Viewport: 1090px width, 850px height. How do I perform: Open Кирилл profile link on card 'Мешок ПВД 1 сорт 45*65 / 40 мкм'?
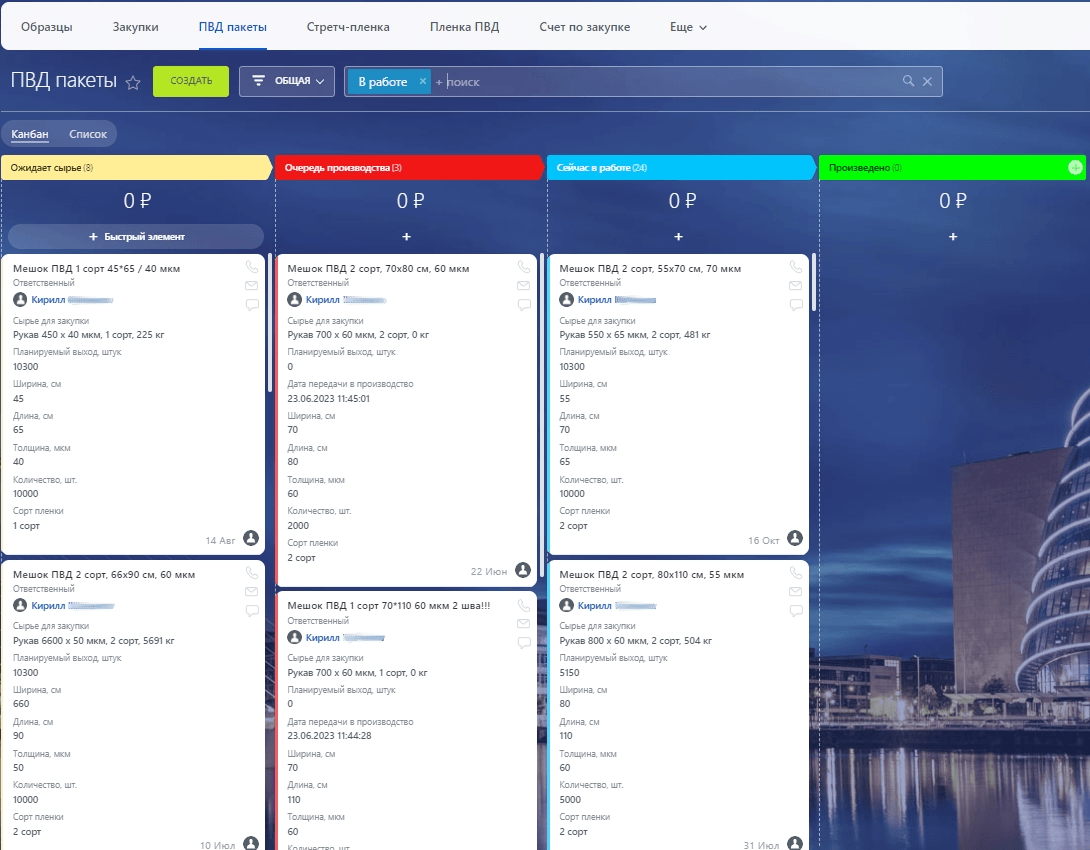click(x=48, y=300)
